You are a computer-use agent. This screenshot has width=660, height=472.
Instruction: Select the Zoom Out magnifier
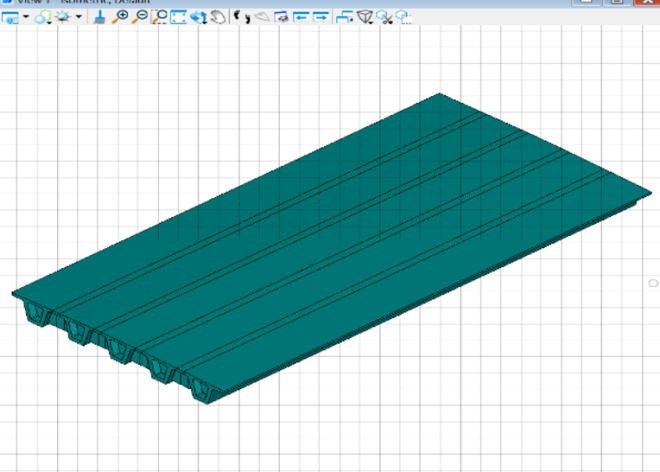coord(139,17)
